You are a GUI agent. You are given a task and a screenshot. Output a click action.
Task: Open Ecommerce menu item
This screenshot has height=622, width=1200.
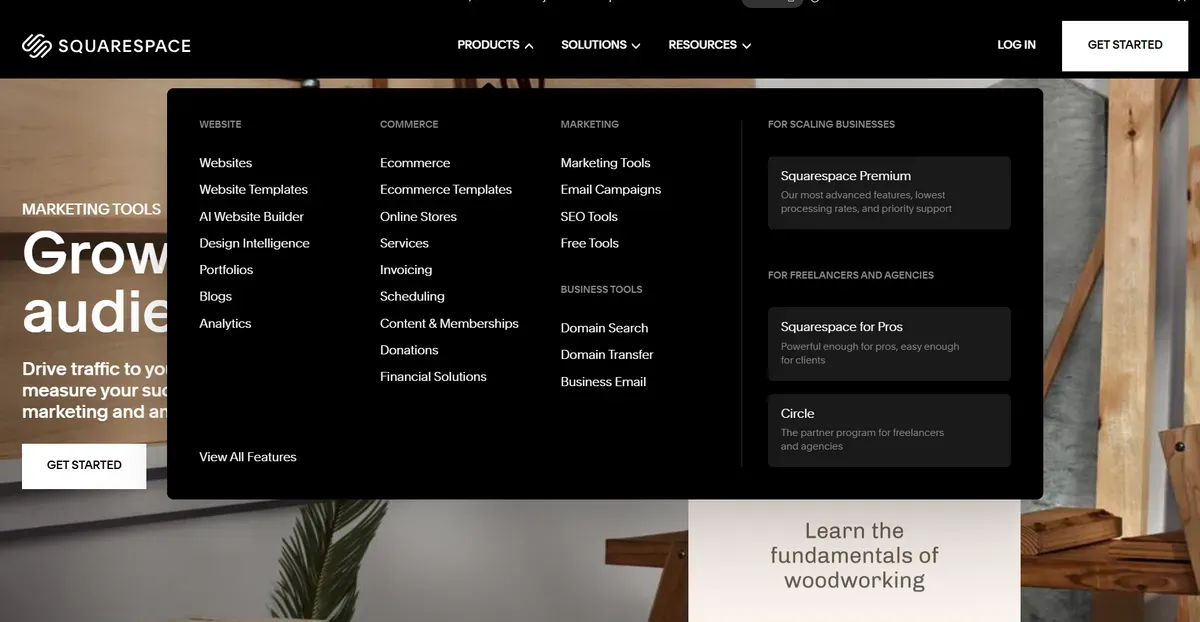415,163
